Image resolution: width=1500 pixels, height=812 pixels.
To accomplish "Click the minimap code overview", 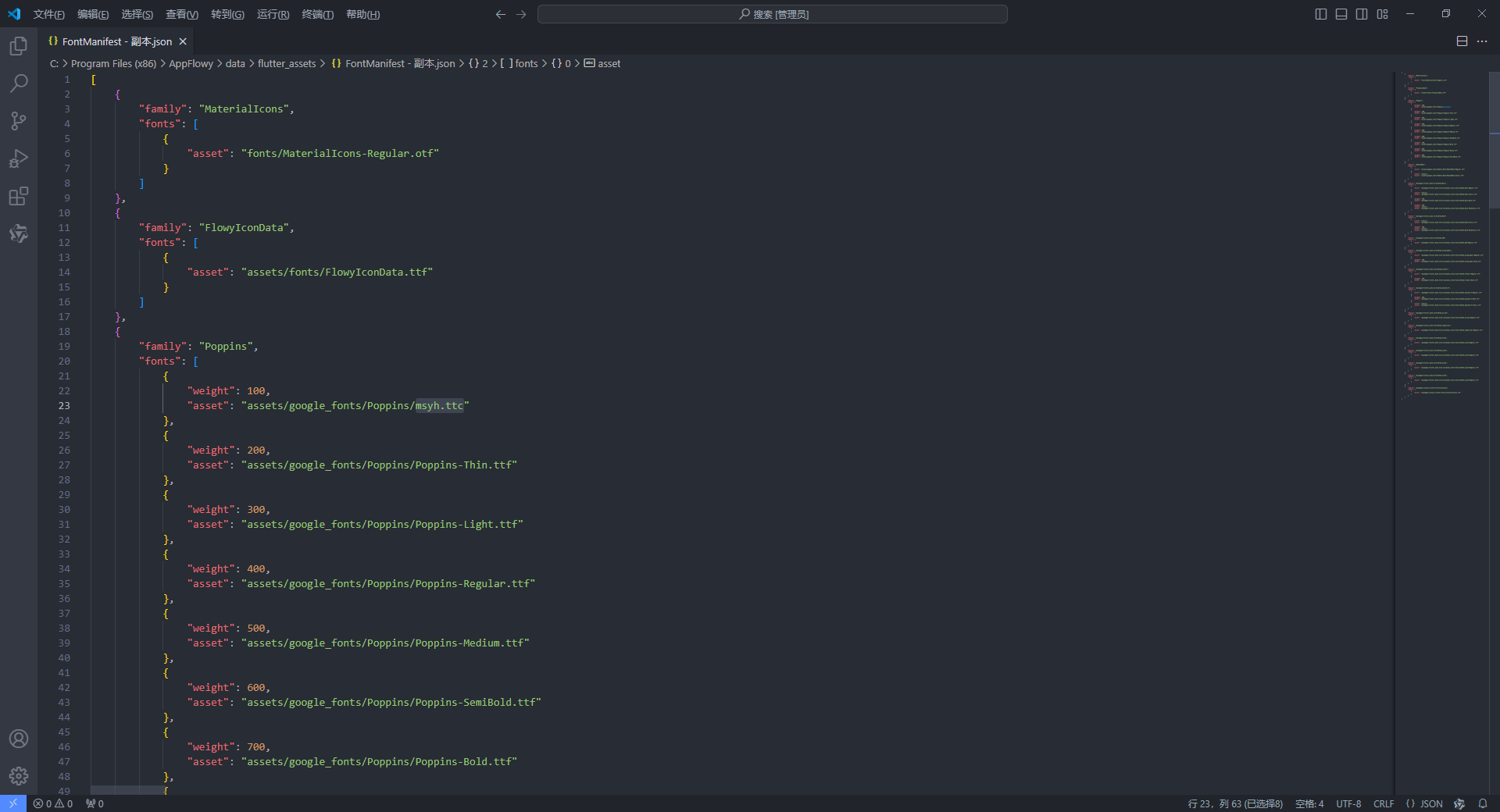I will [1441, 234].
